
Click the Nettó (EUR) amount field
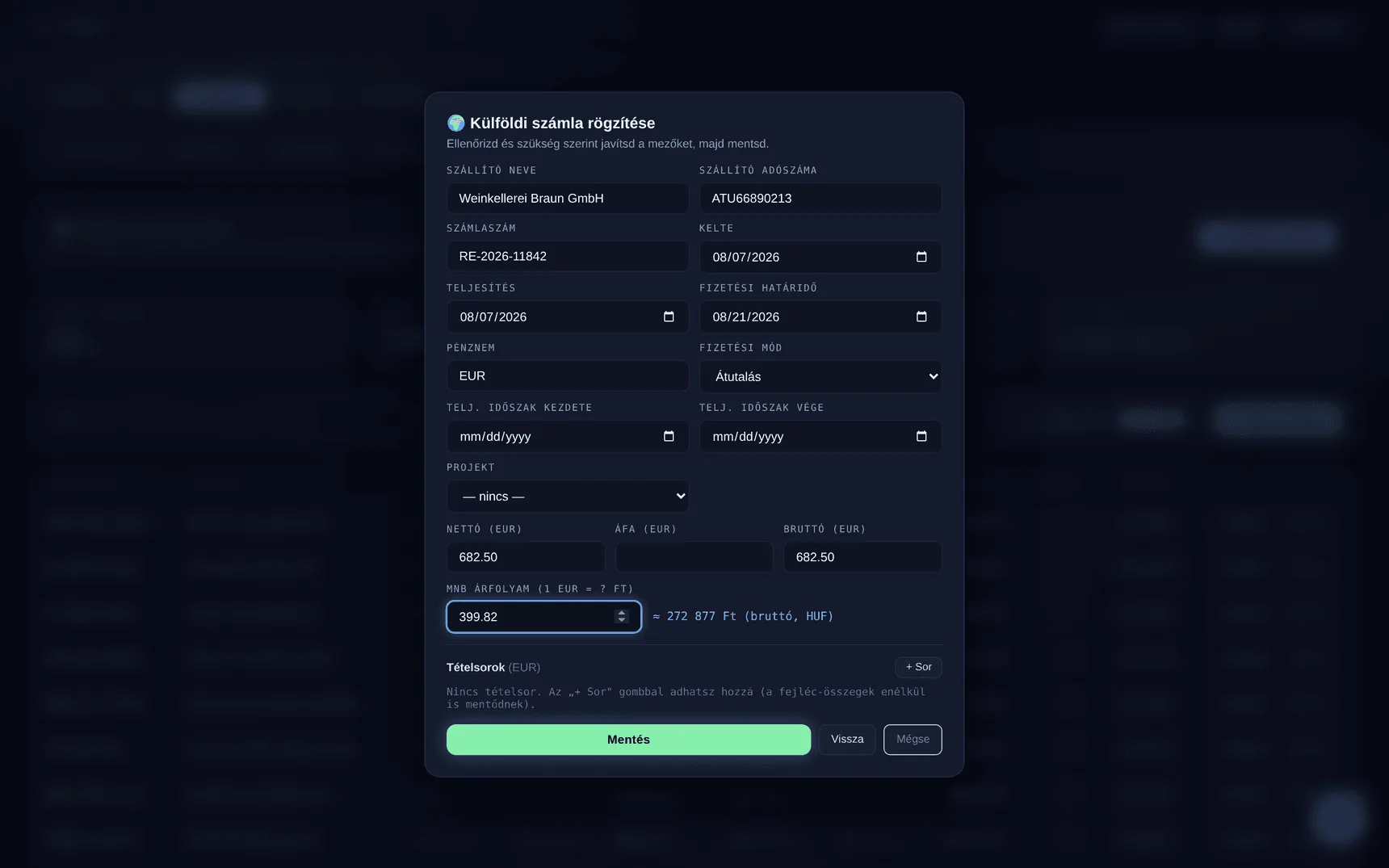click(x=526, y=557)
